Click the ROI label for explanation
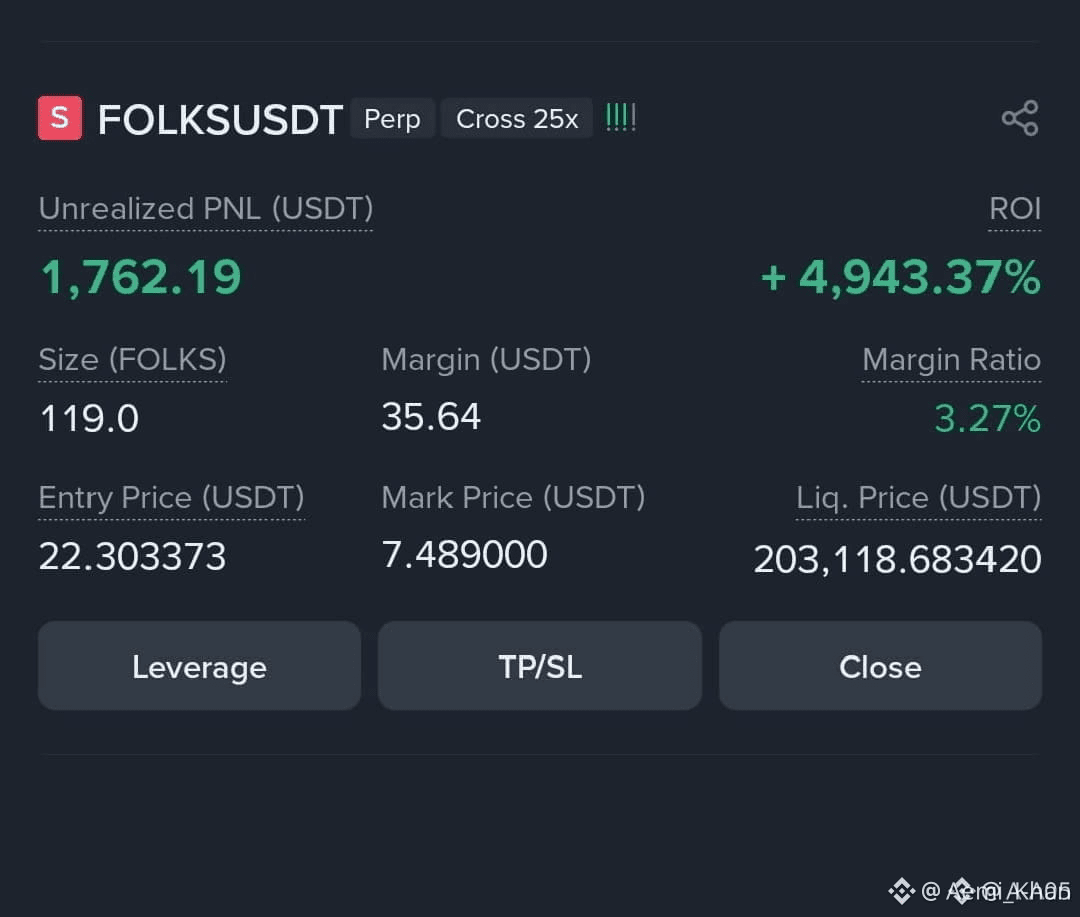This screenshot has height=917, width=1080. coord(1015,209)
